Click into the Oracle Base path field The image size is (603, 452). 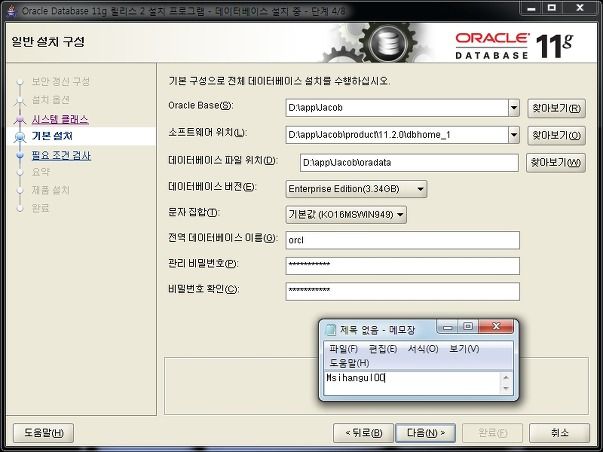pyautogui.click(x=397, y=108)
